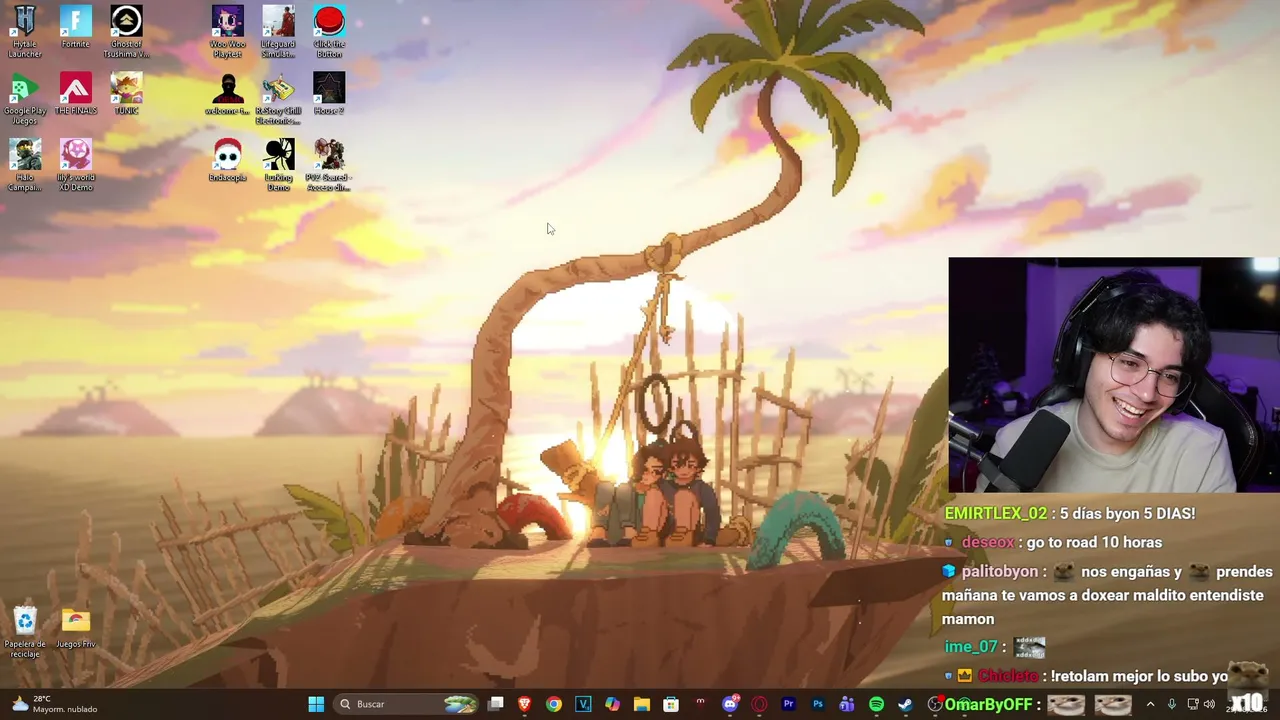Open Spotify from the taskbar
The image size is (1280, 720).
[876, 704]
